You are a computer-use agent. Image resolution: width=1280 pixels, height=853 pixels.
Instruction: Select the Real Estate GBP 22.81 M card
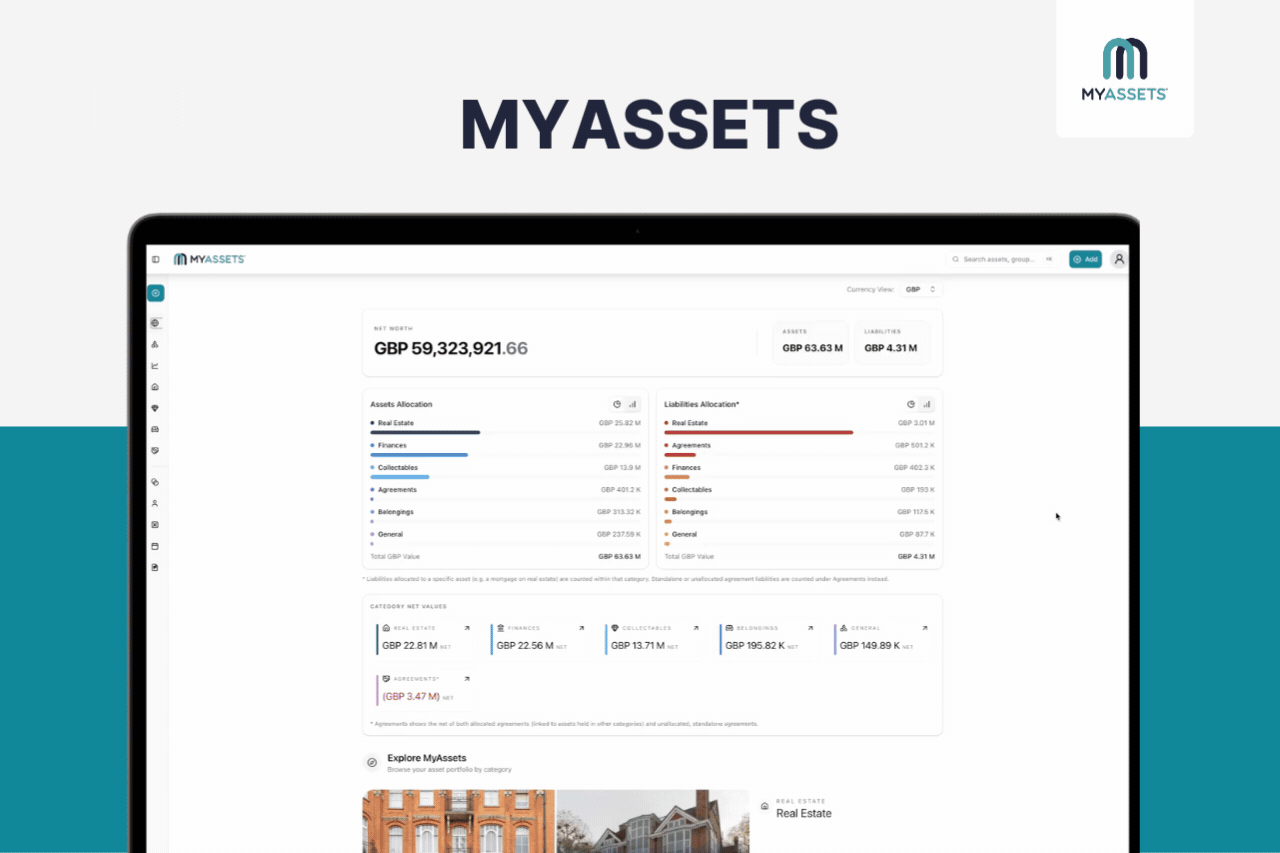425,638
